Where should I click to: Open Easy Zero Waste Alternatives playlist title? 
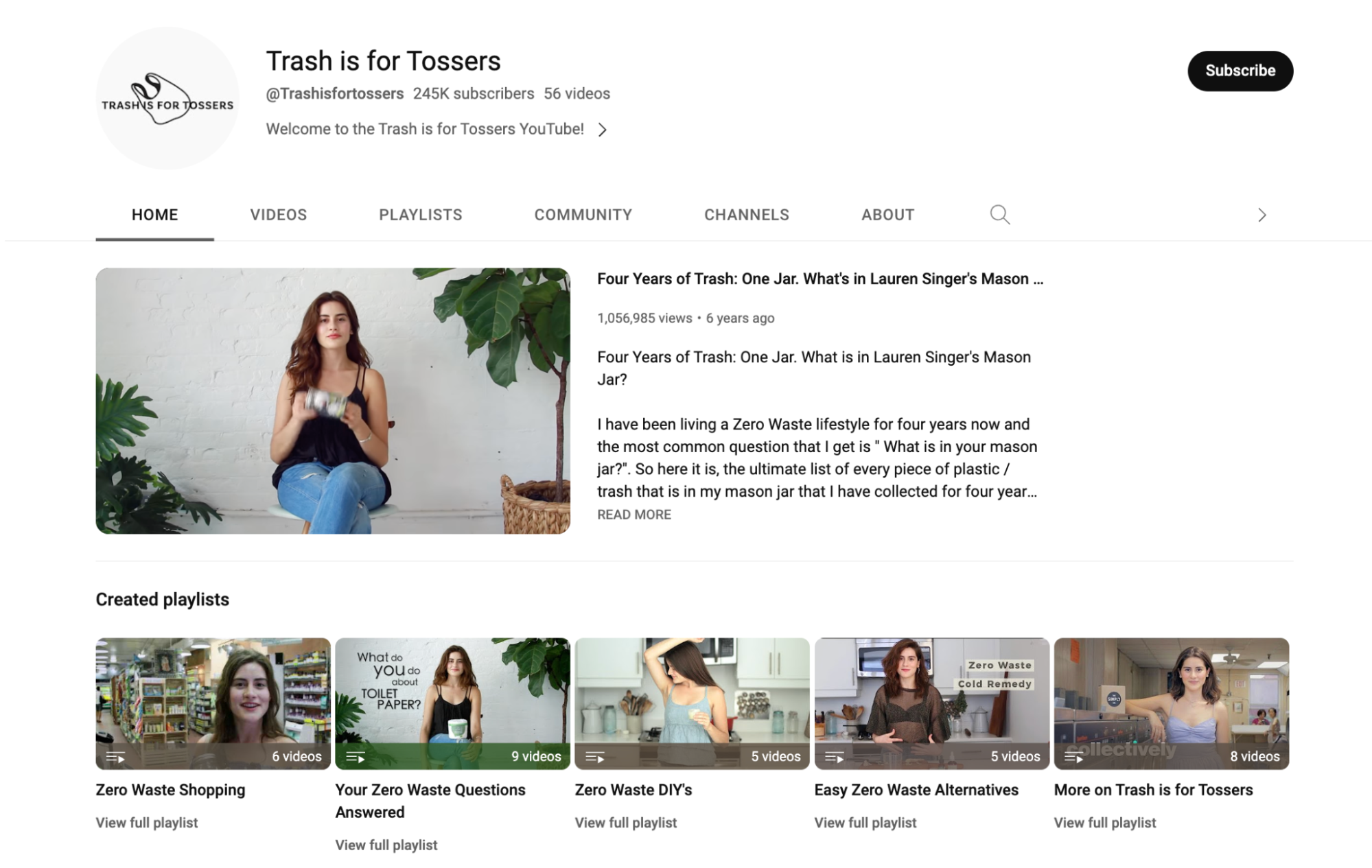tap(916, 790)
